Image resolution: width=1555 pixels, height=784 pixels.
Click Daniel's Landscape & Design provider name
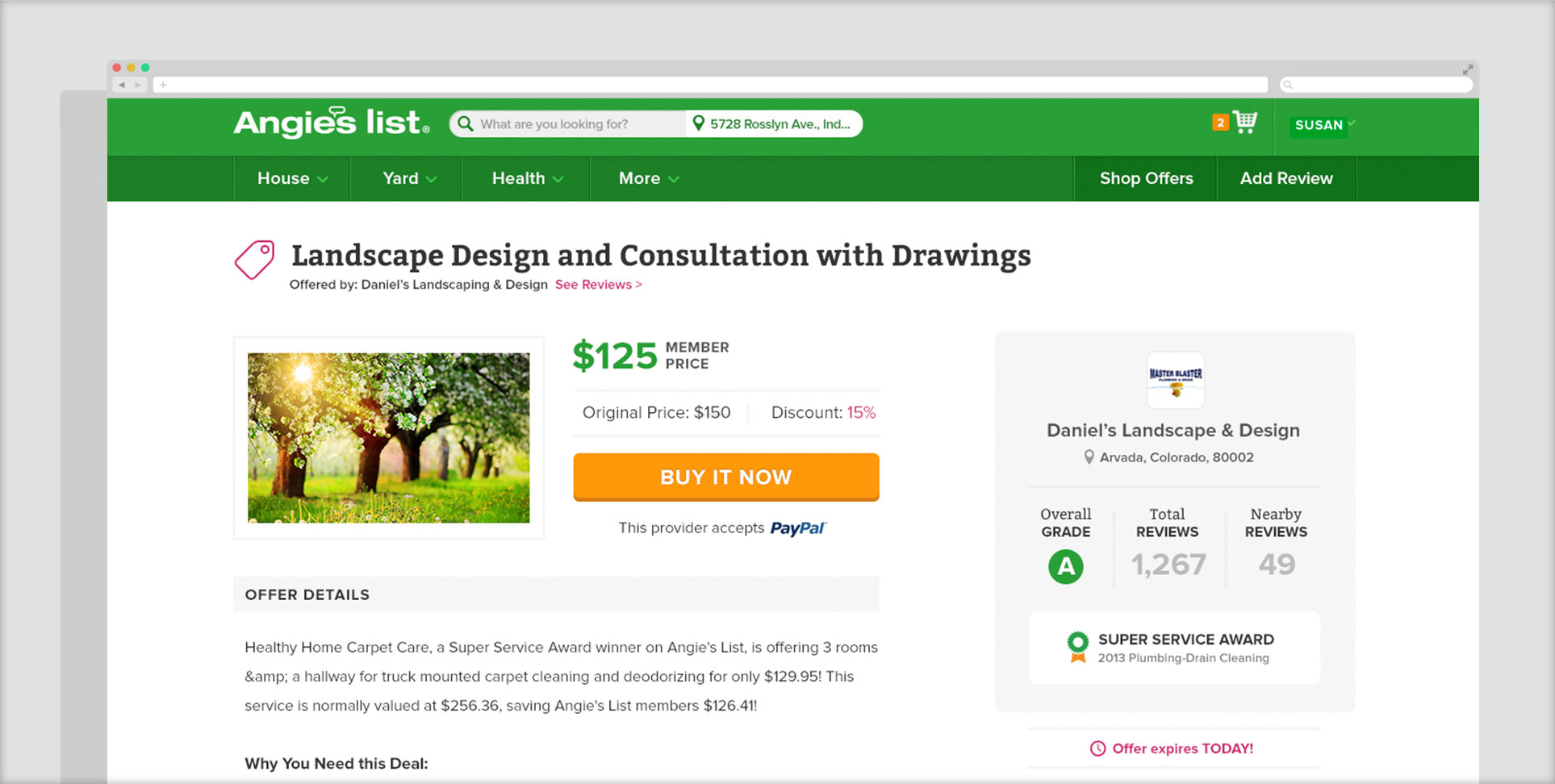click(1173, 431)
